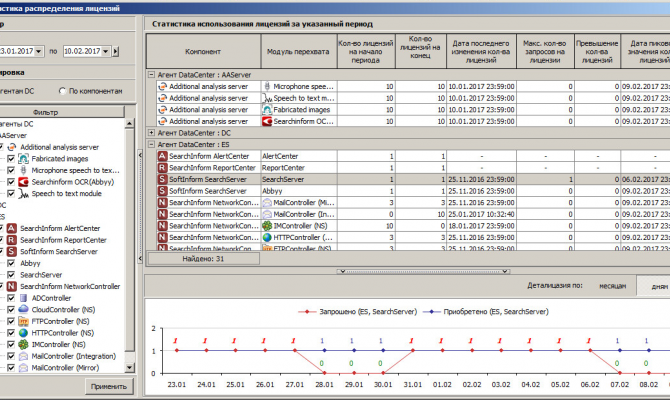Click SoftInform SearchServer icon in filter tree

[12, 251]
